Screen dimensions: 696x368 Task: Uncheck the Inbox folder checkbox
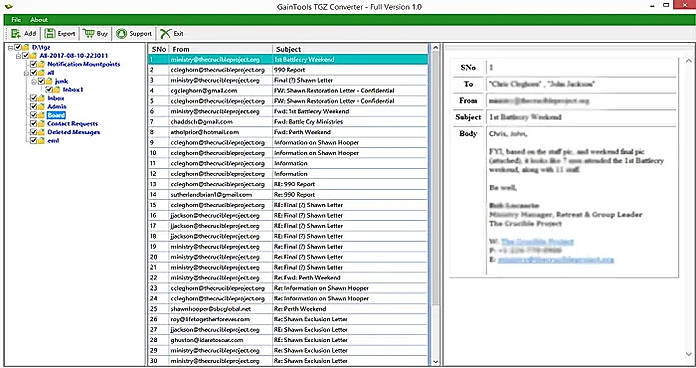point(33,98)
